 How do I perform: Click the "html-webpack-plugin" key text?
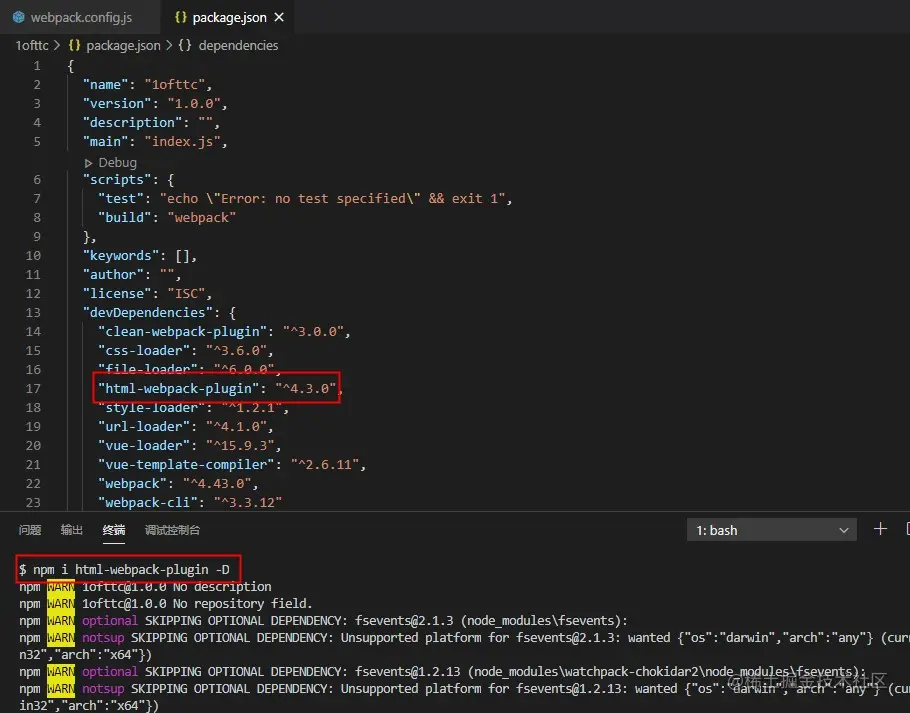click(178, 388)
